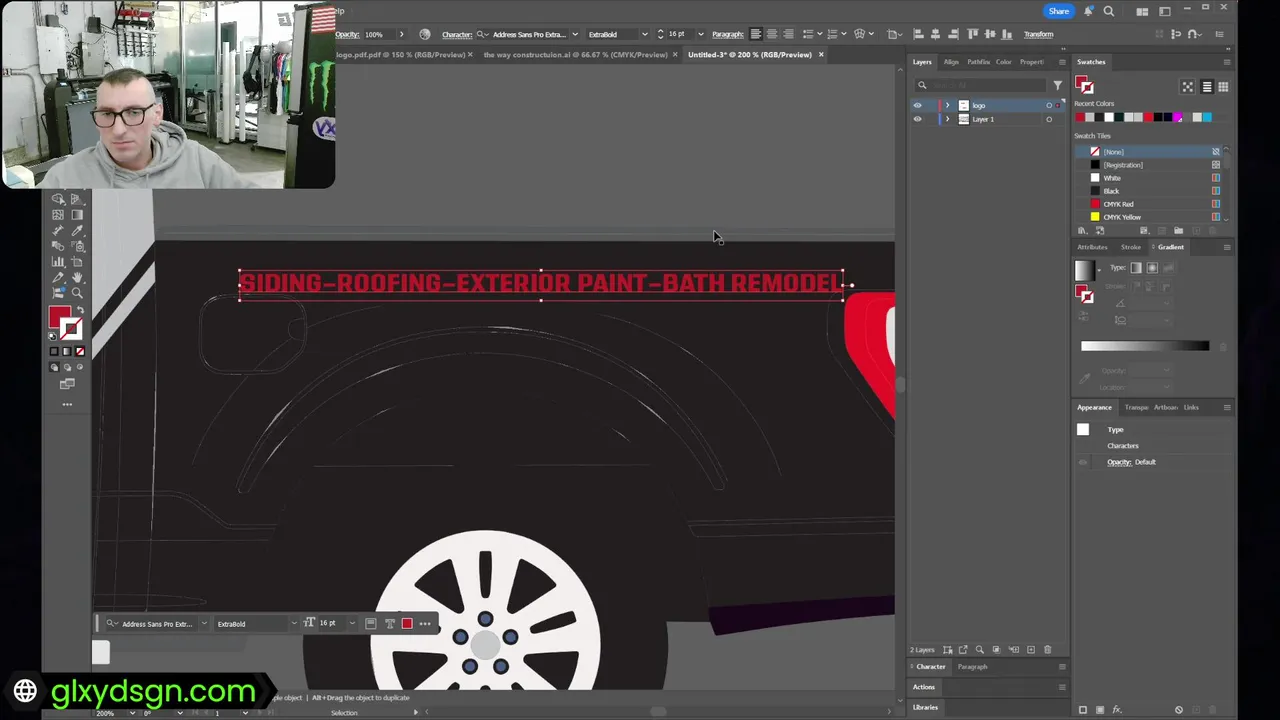
Task: Expand the logo layer contents
Action: tap(947, 105)
